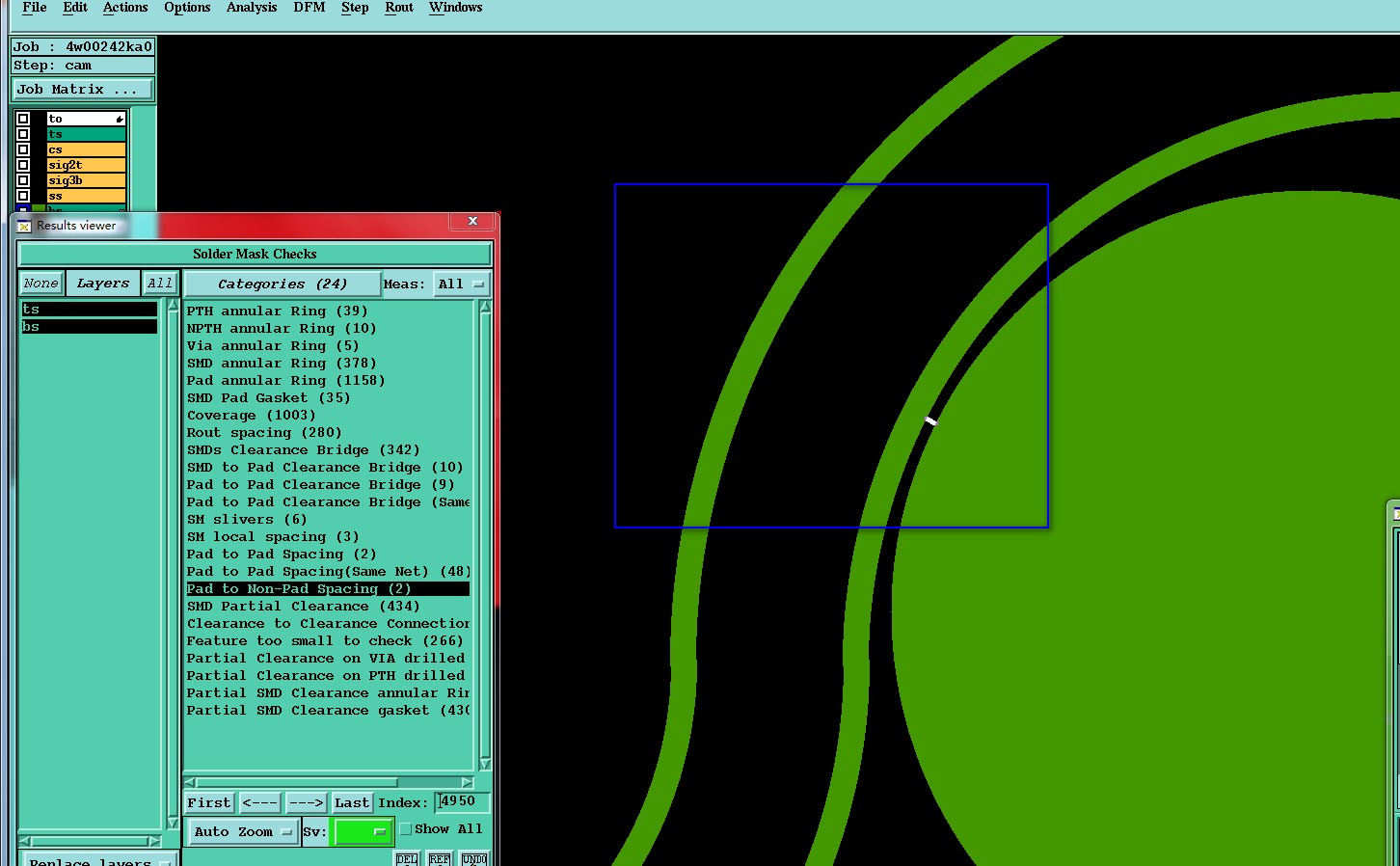Select SM slivers (6) category

click(247, 520)
